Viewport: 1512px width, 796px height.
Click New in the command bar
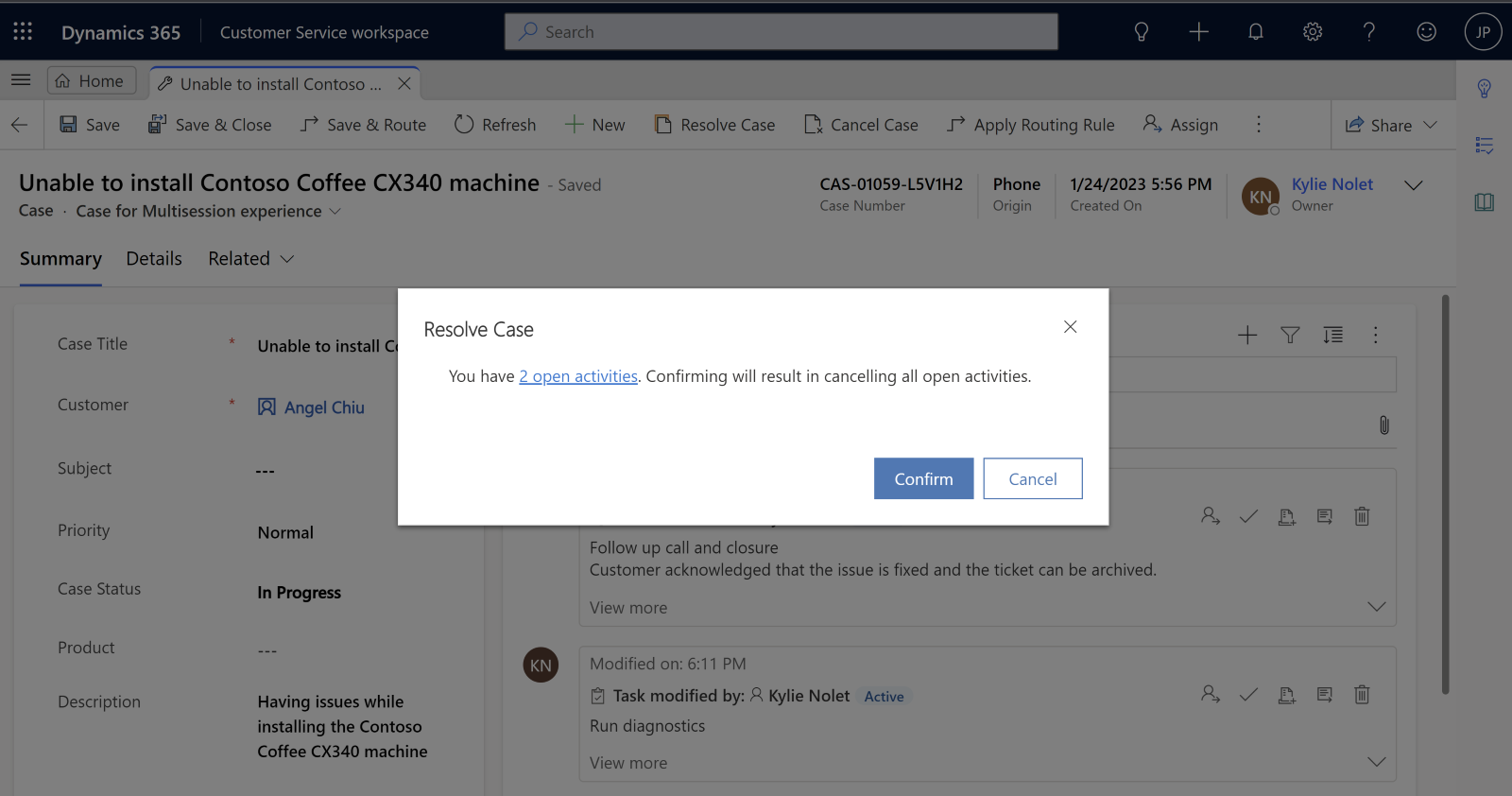click(x=594, y=125)
